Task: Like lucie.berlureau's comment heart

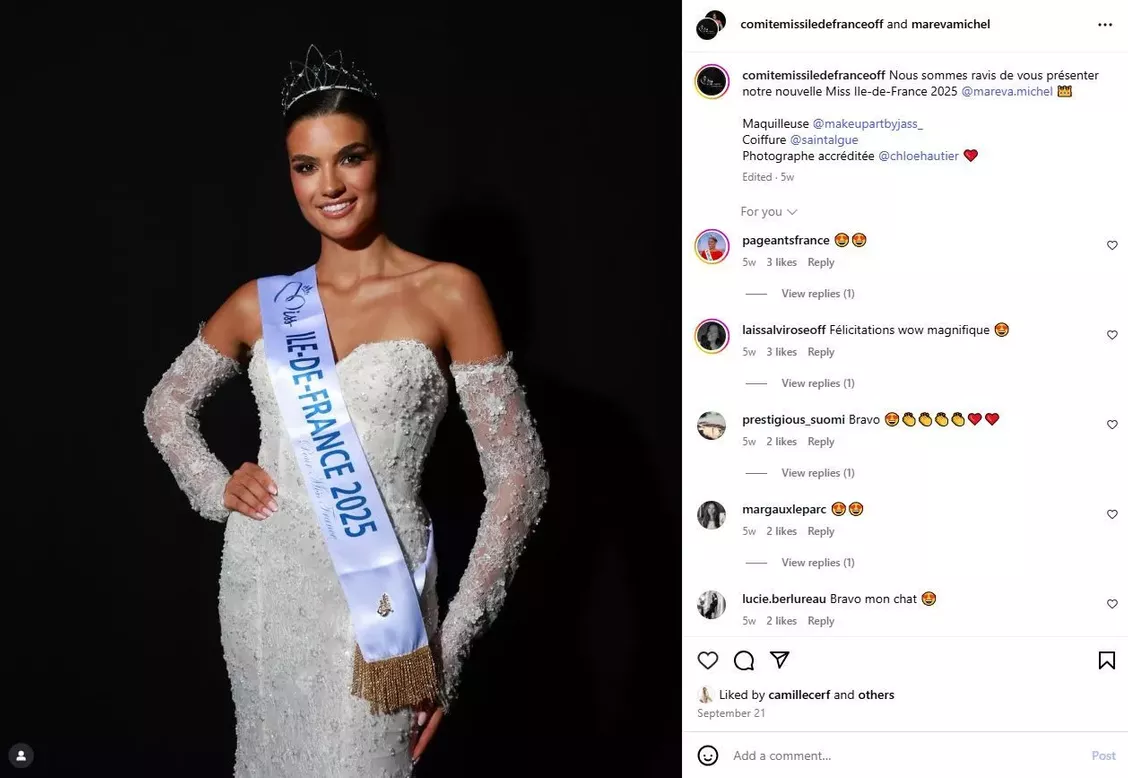Action: pyautogui.click(x=1112, y=604)
